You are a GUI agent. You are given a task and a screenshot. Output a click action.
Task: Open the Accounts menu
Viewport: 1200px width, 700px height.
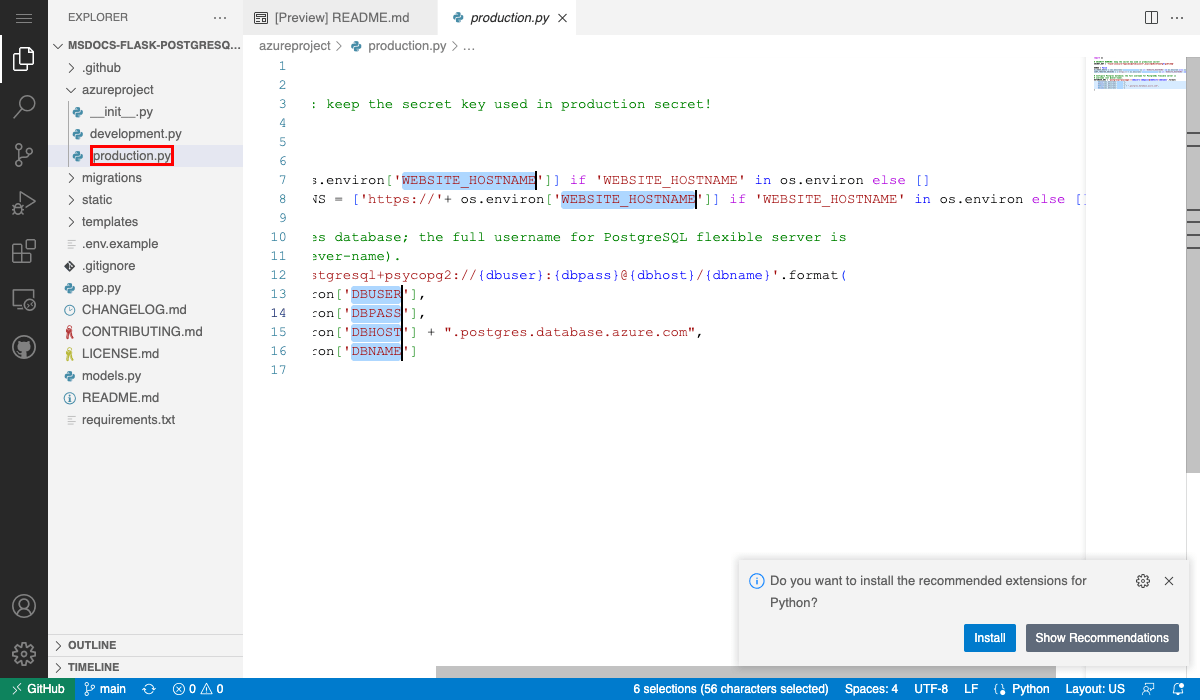pos(24,605)
